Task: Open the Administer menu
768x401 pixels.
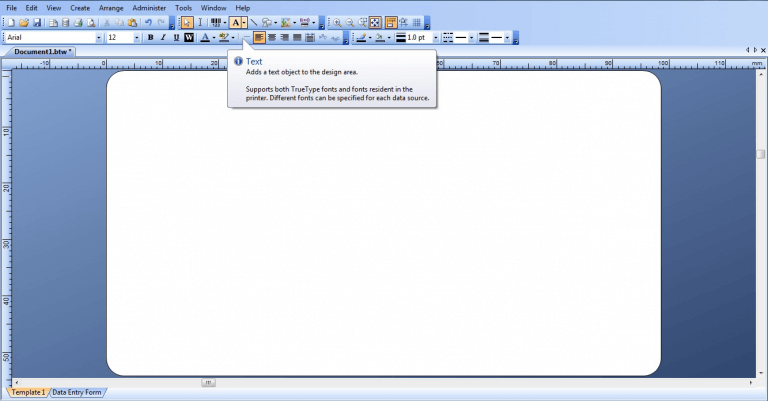Action: coord(149,8)
